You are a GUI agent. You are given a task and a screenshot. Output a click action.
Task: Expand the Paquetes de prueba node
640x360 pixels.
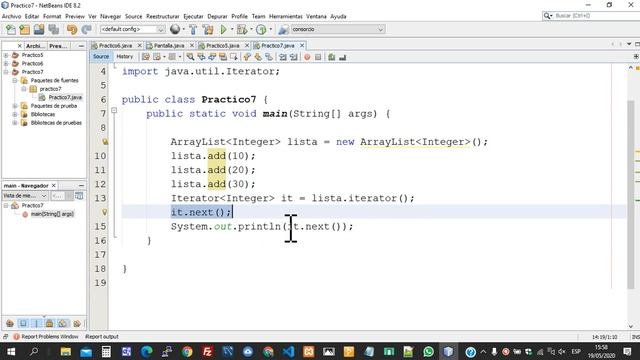[15, 106]
